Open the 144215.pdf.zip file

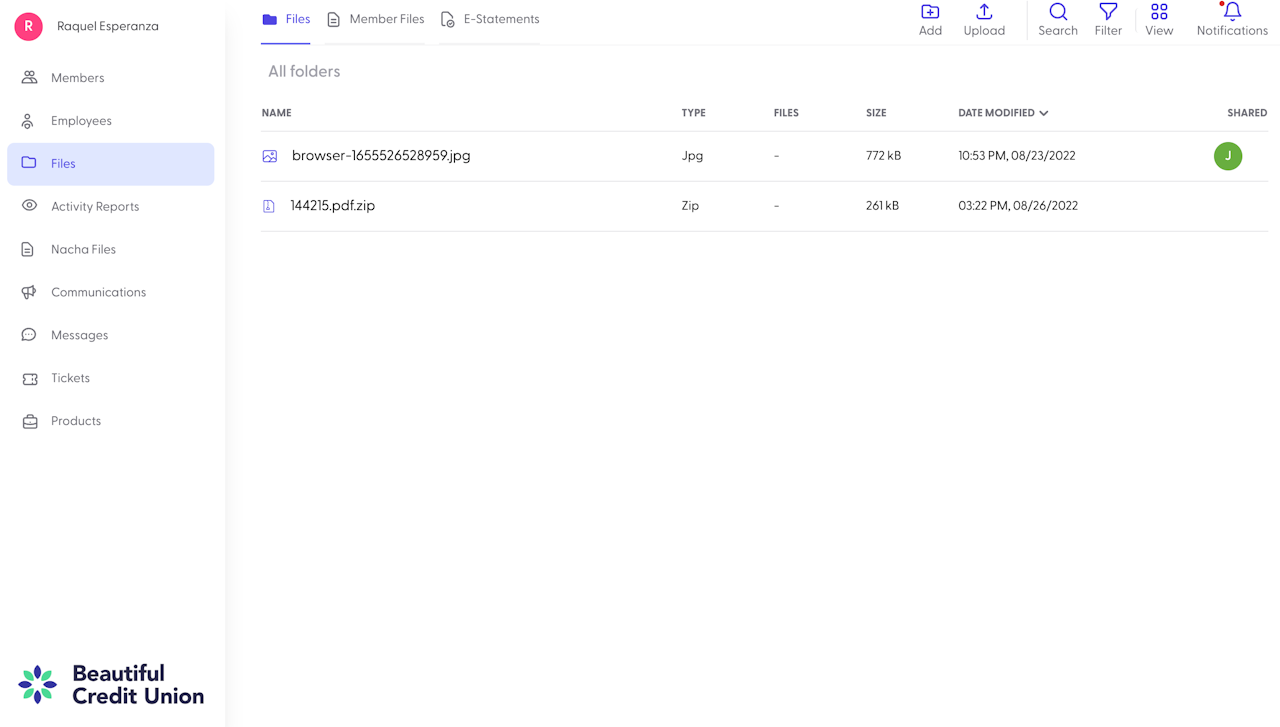332,206
